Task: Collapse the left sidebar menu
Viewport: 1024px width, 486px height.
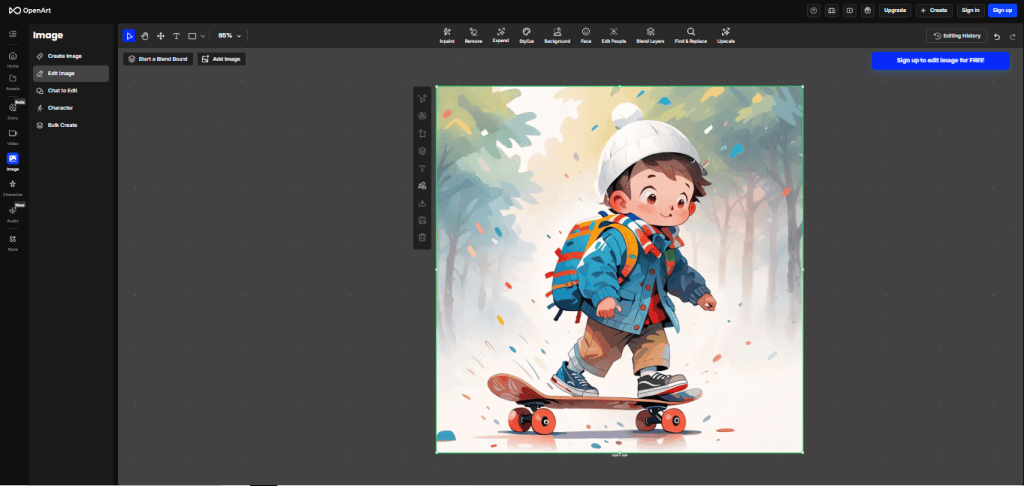Action: pyautogui.click(x=13, y=35)
